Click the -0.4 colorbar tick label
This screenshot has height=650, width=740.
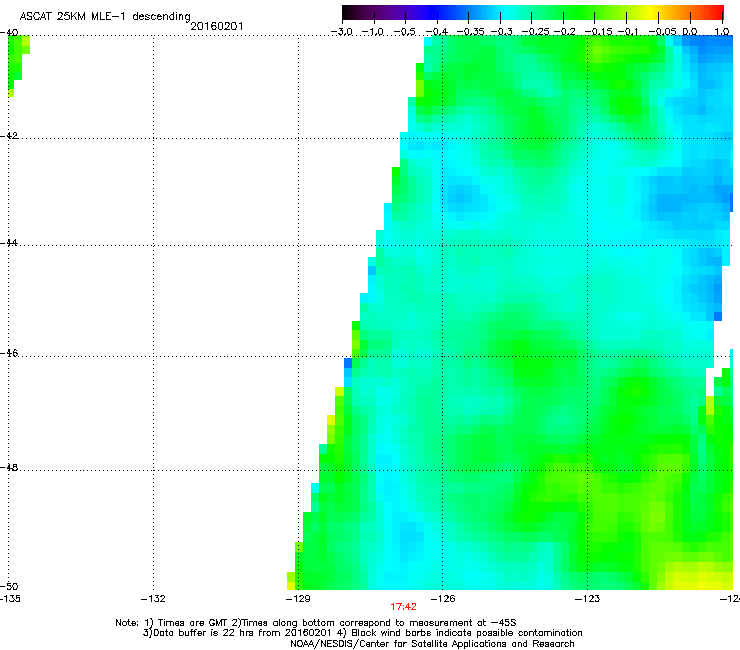(437, 32)
